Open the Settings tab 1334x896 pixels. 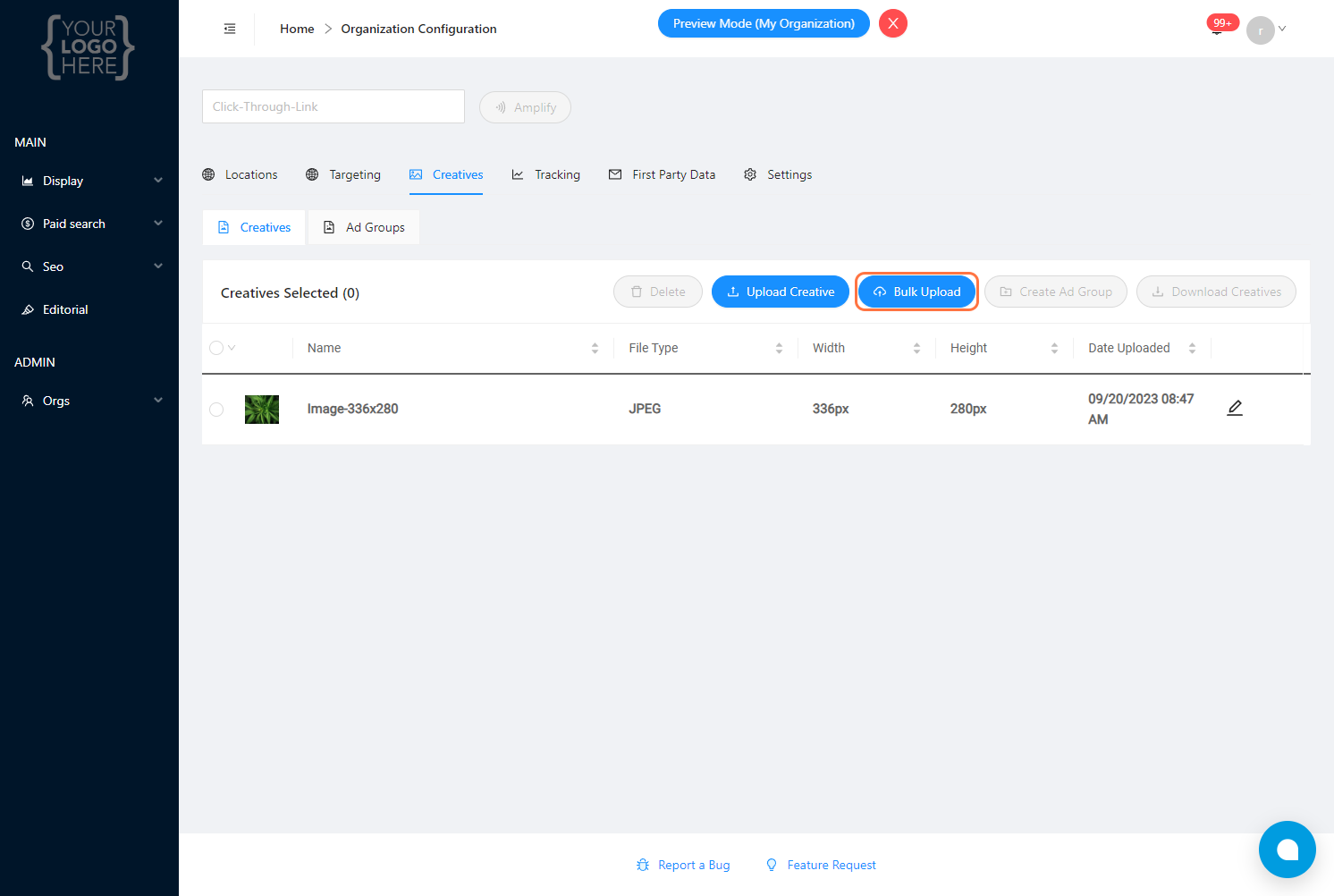pos(778,174)
